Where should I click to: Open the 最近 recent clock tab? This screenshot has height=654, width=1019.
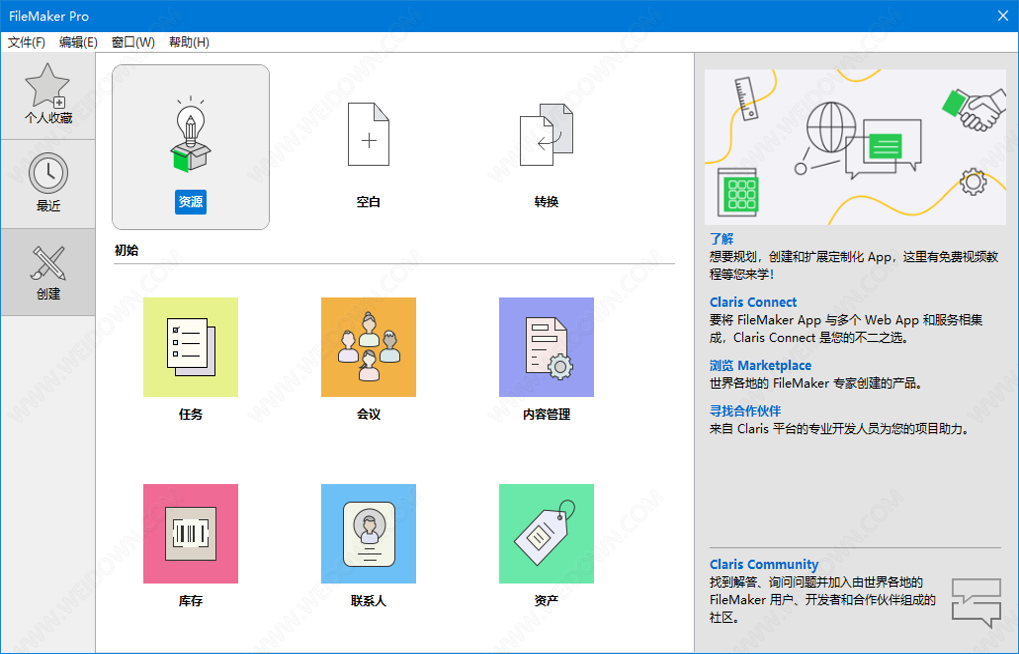[x=48, y=184]
